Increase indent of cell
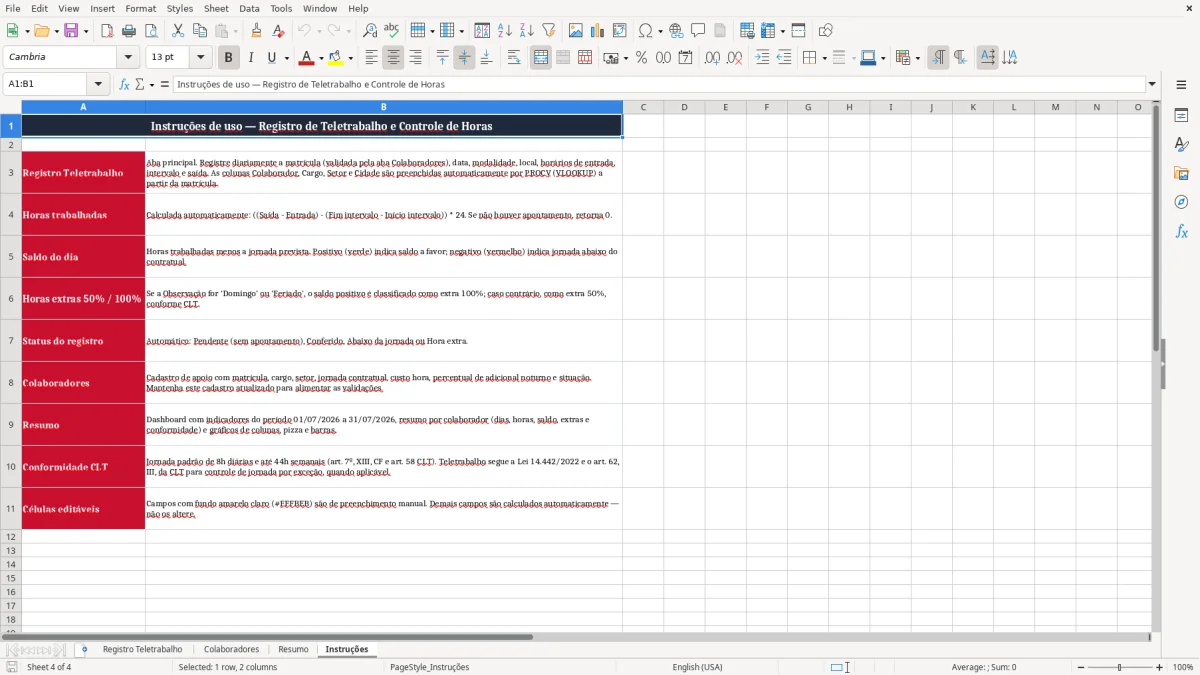Screen dimensions: 1200x675 coord(762,58)
